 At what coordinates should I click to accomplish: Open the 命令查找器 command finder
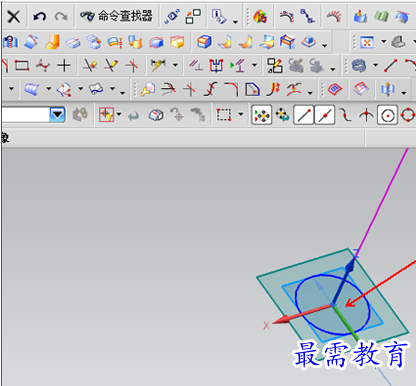click(x=116, y=16)
